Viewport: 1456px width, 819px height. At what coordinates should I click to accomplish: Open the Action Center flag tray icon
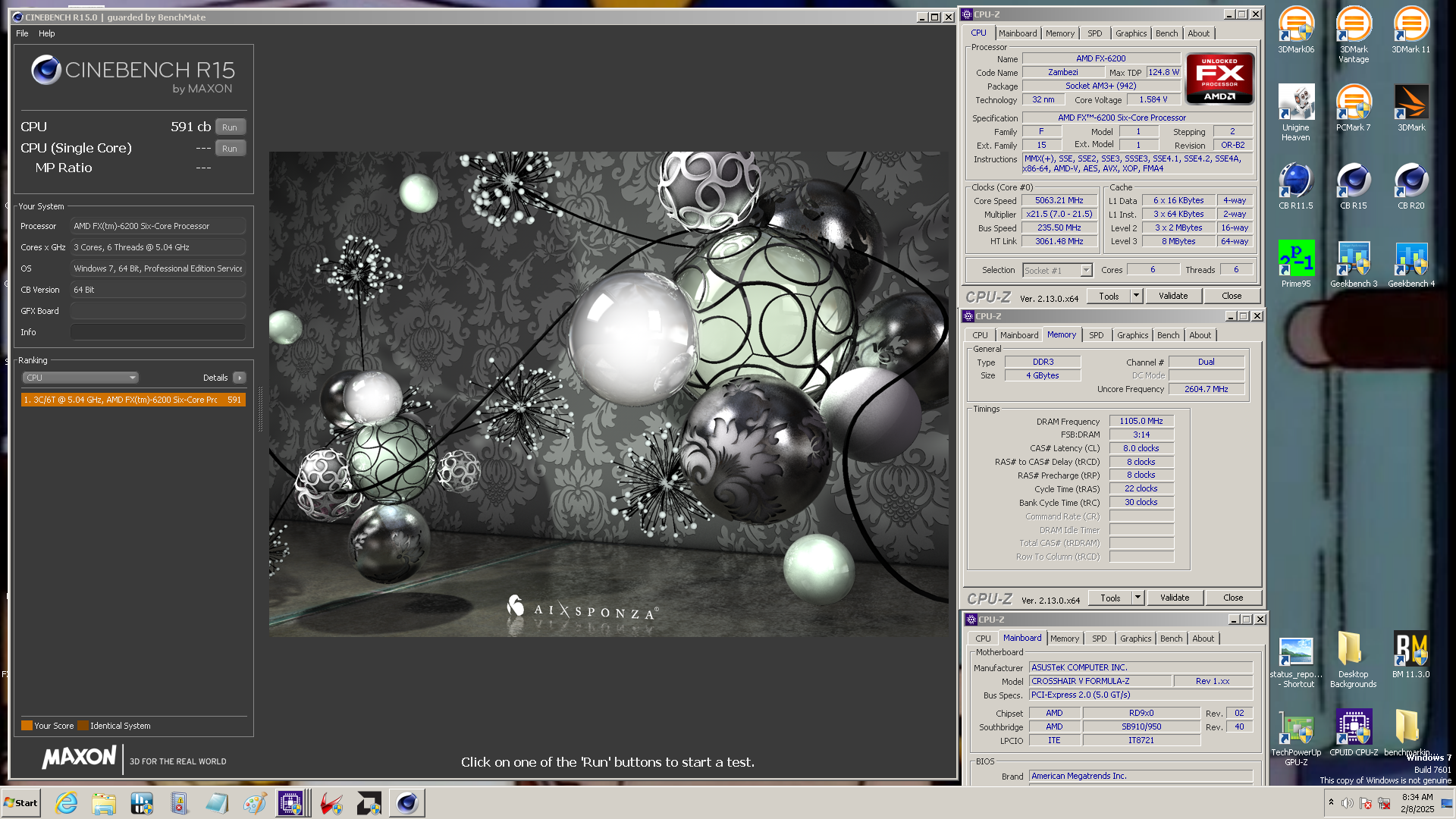(1365, 803)
